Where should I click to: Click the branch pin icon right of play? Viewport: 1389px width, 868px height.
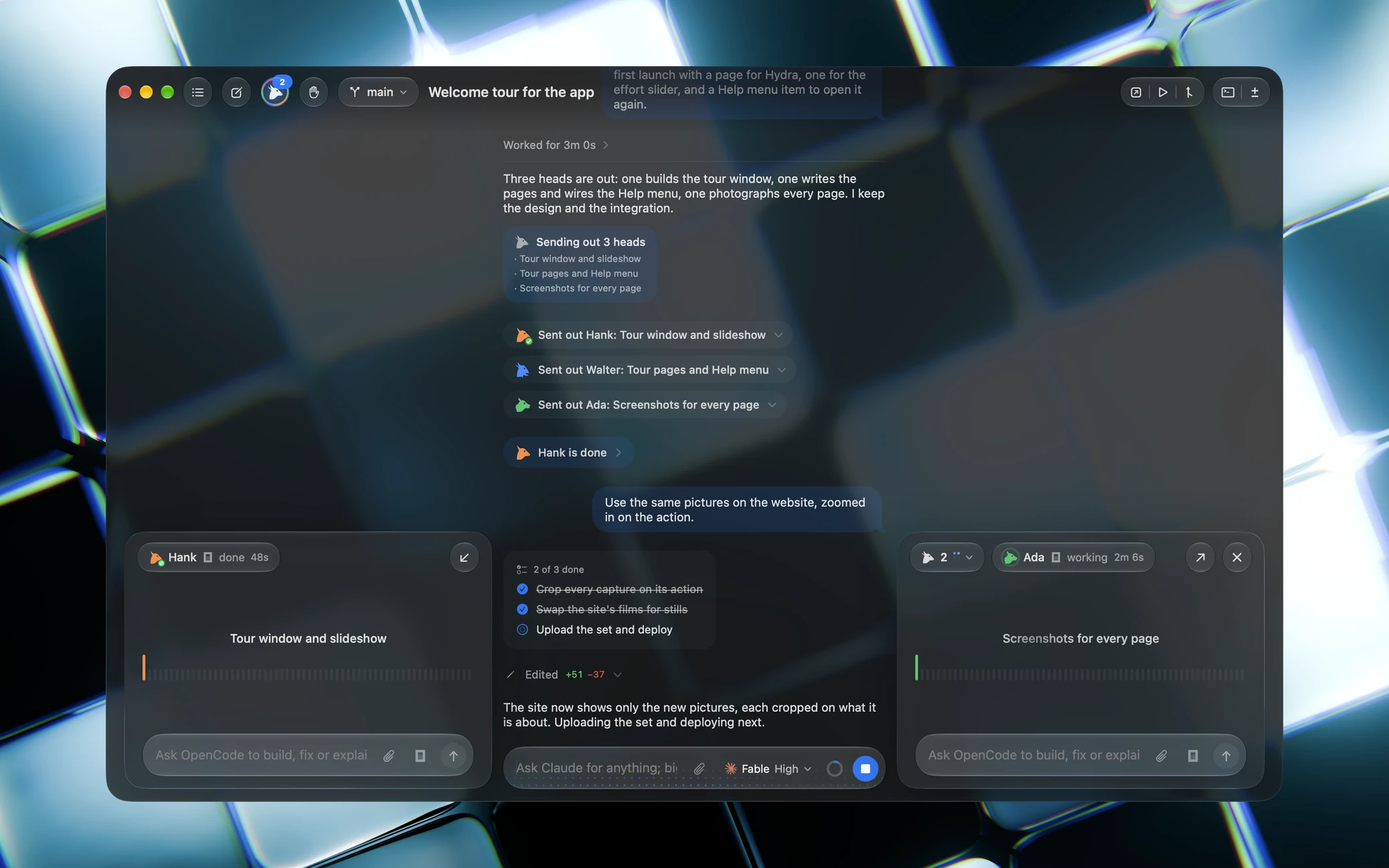coord(1189,92)
